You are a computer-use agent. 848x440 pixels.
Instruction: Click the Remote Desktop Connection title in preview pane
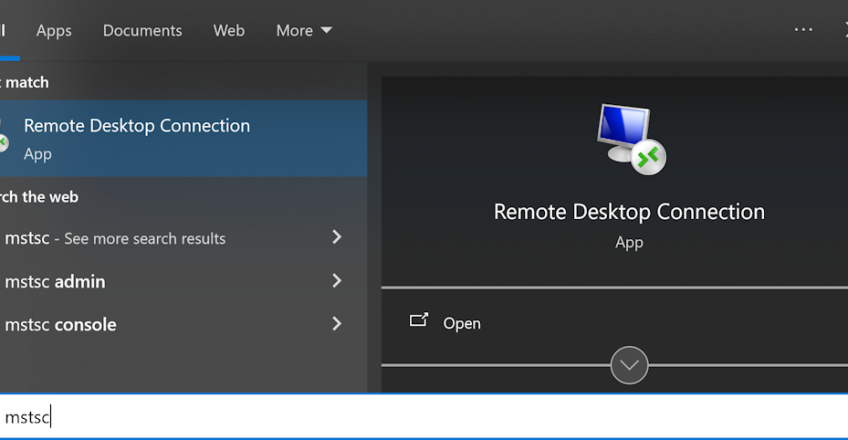tap(629, 212)
